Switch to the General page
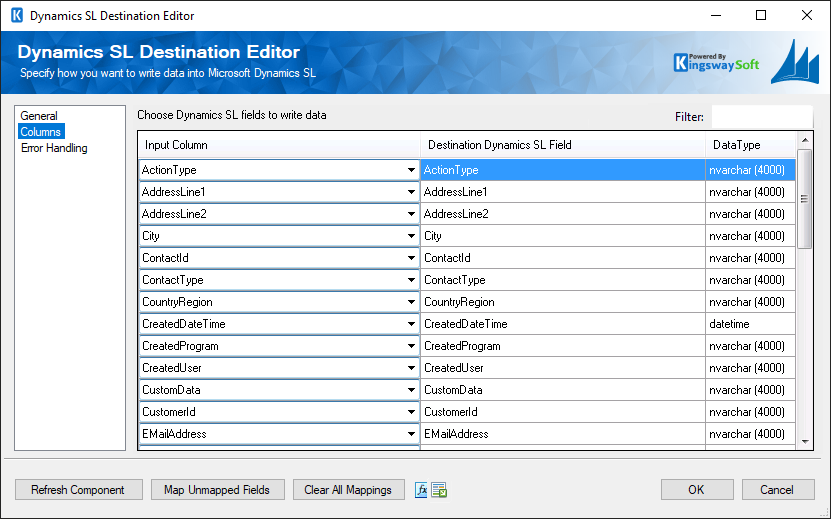This screenshot has height=519, width=831. 39,116
